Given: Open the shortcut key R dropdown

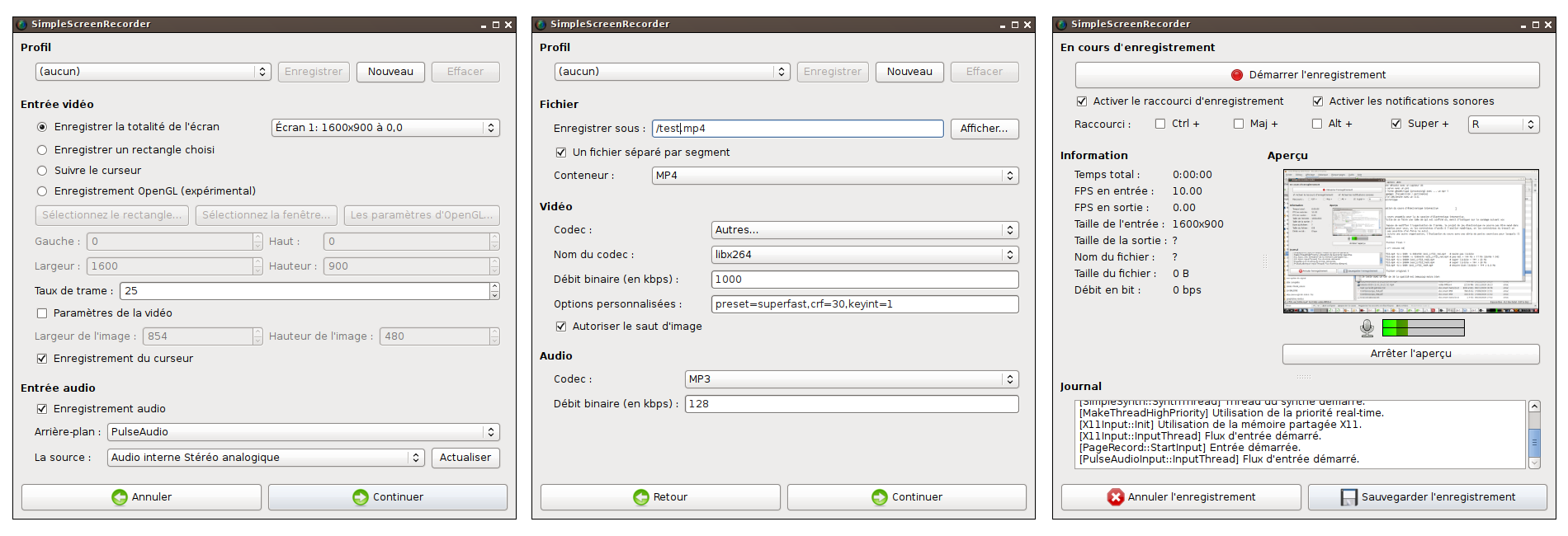Looking at the screenshot, I should [x=1504, y=125].
